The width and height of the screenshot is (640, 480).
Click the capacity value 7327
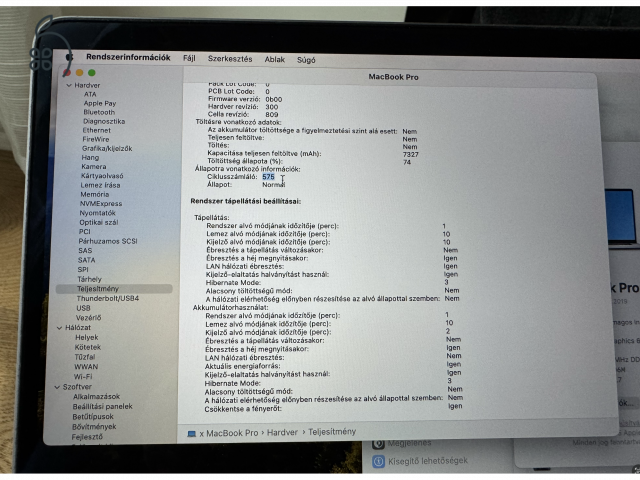pyautogui.click(x=411, y=155)
